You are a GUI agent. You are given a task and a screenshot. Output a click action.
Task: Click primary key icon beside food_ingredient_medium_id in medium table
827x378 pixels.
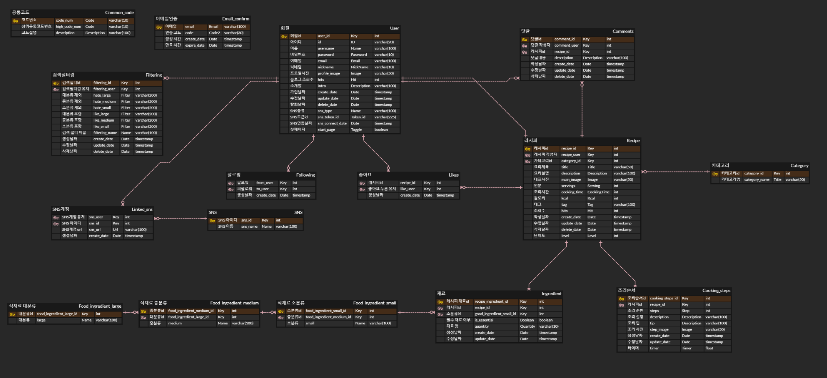tap(143, 311)
